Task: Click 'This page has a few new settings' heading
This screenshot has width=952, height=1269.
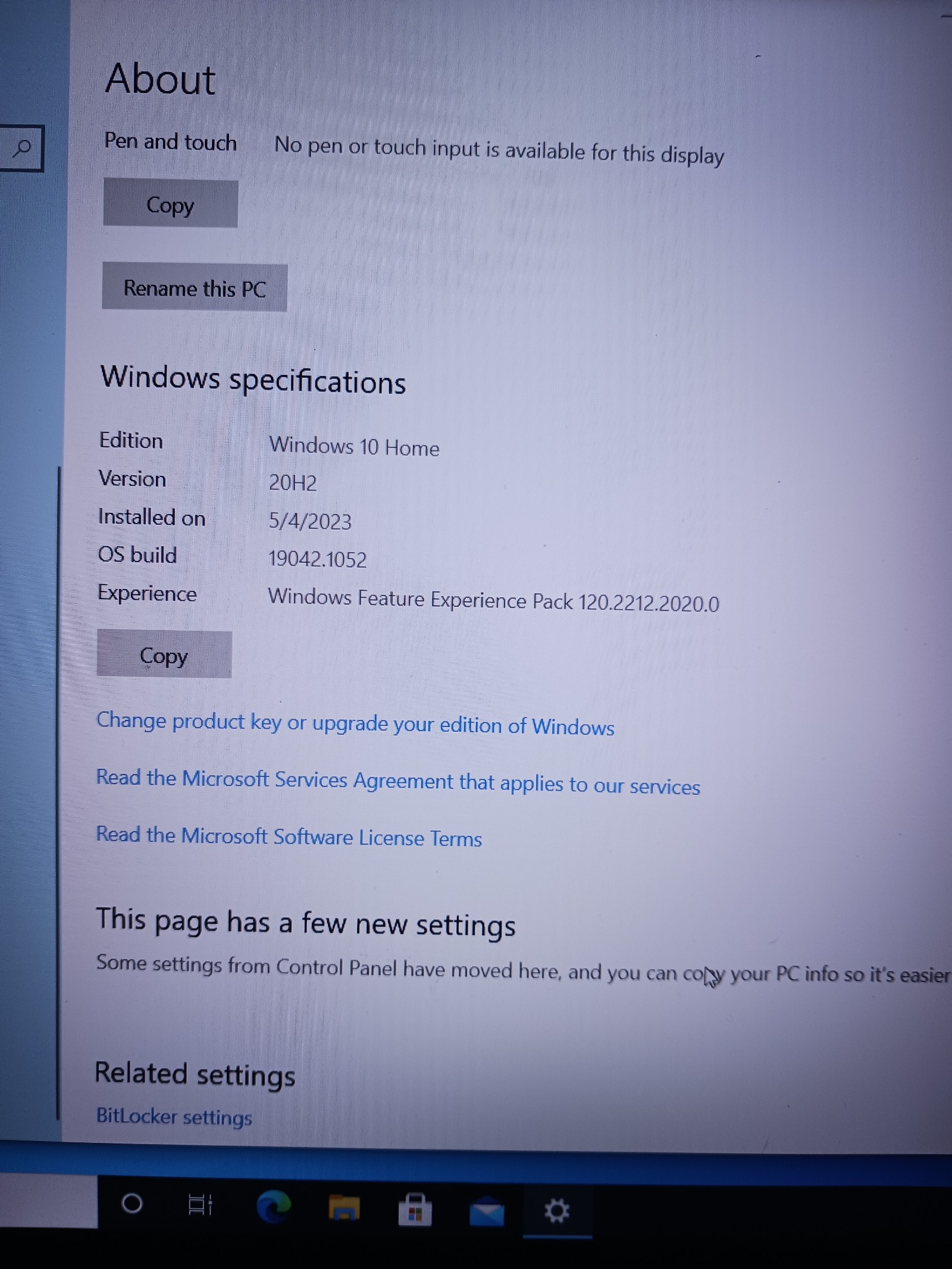Action: coord(306,923)
